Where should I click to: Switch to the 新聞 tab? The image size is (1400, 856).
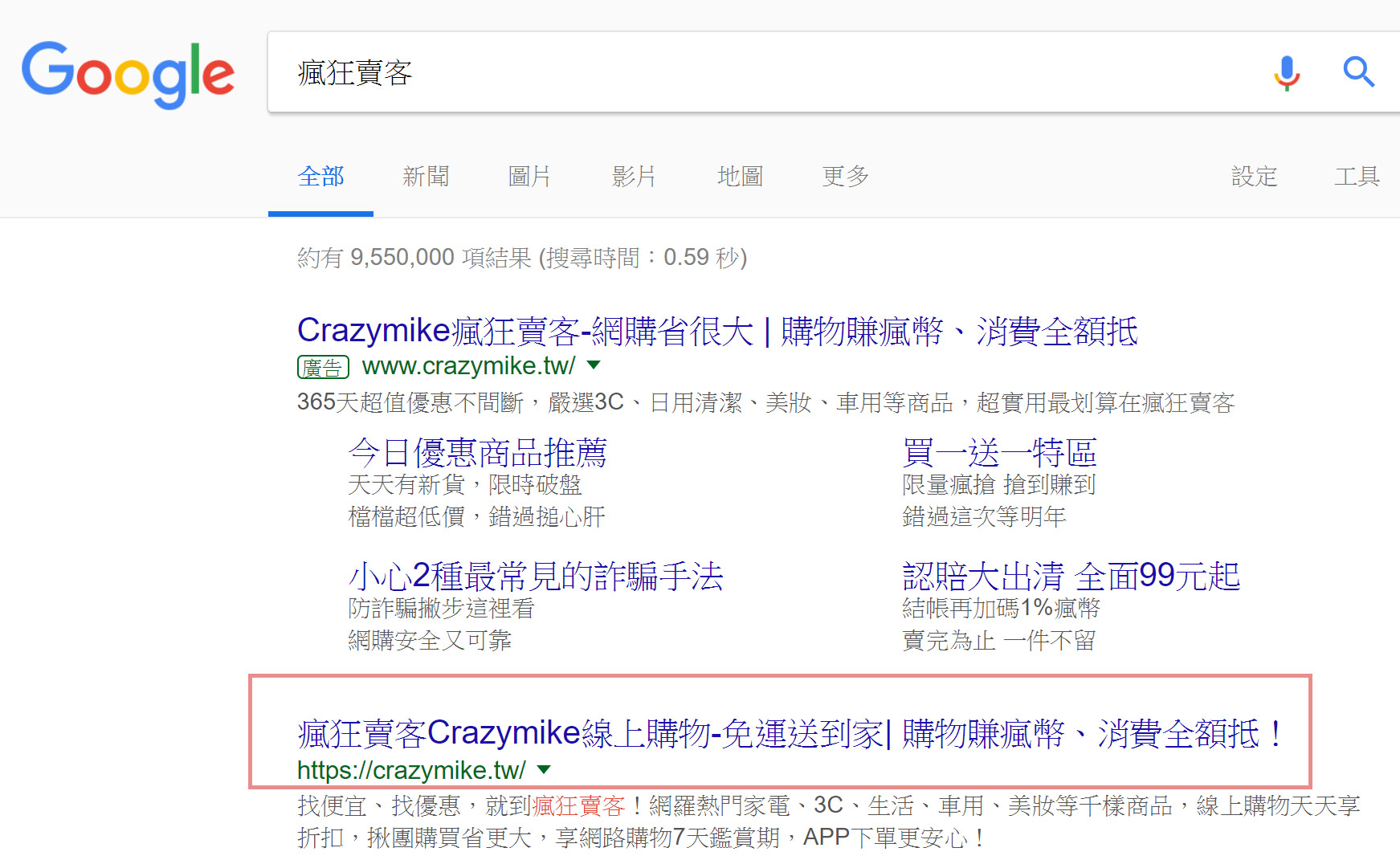pyautogui.click(x=426, y=177)
